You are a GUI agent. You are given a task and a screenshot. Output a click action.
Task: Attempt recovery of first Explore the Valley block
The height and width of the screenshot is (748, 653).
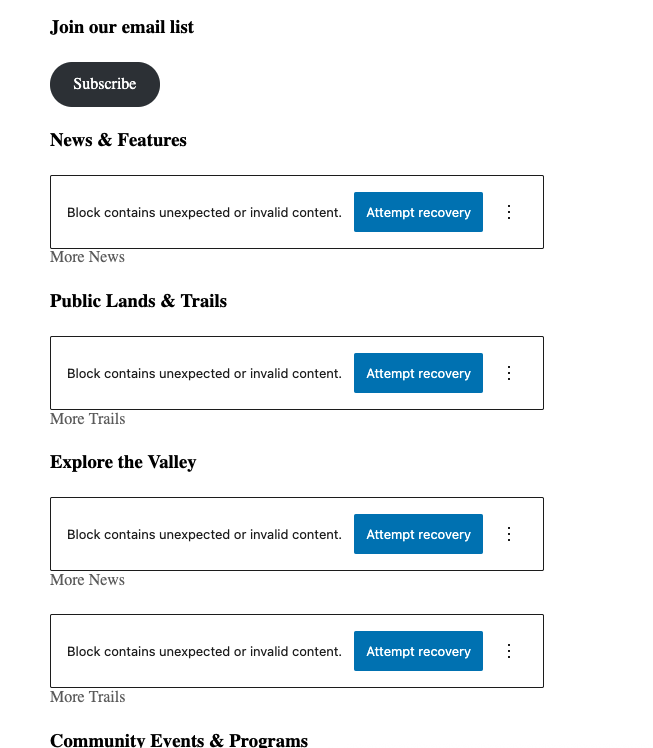(418, 534)
